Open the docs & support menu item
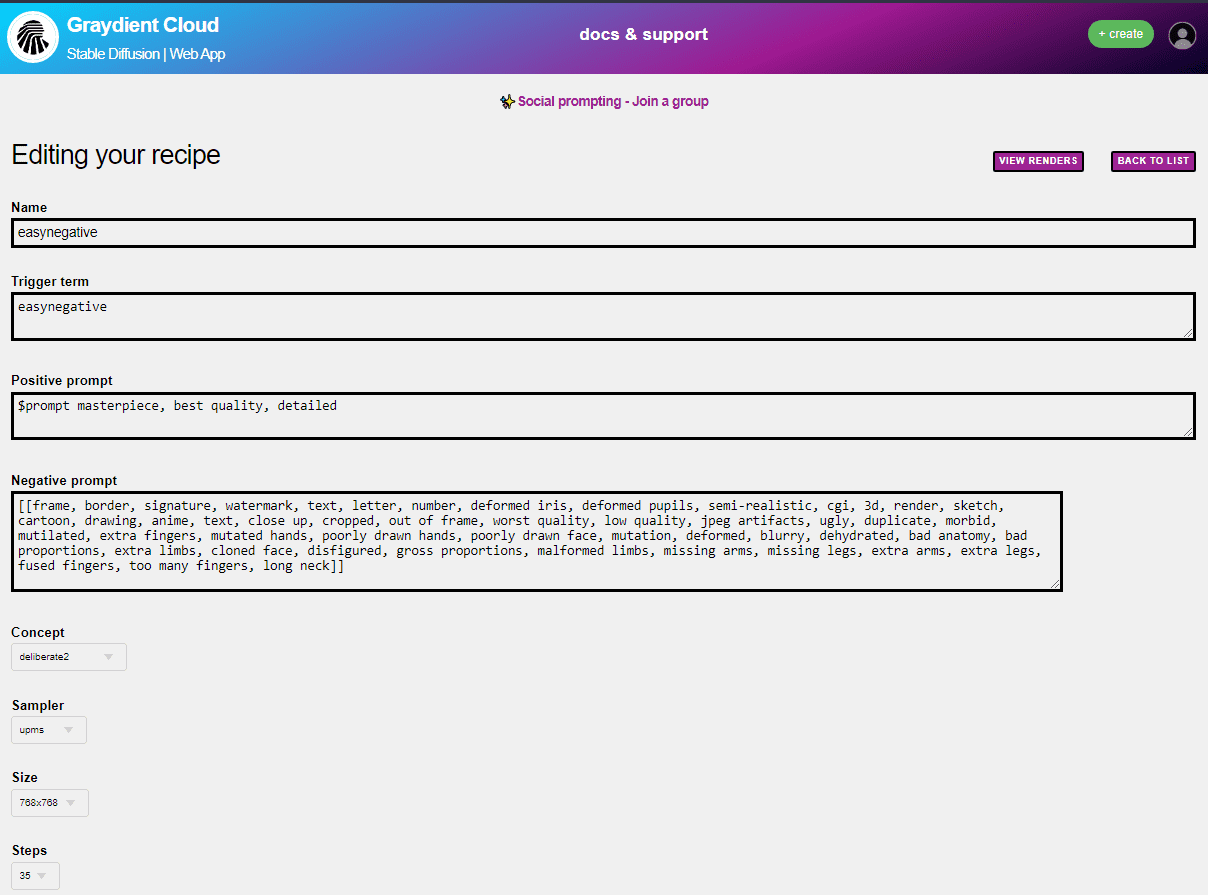 [643, 33]
